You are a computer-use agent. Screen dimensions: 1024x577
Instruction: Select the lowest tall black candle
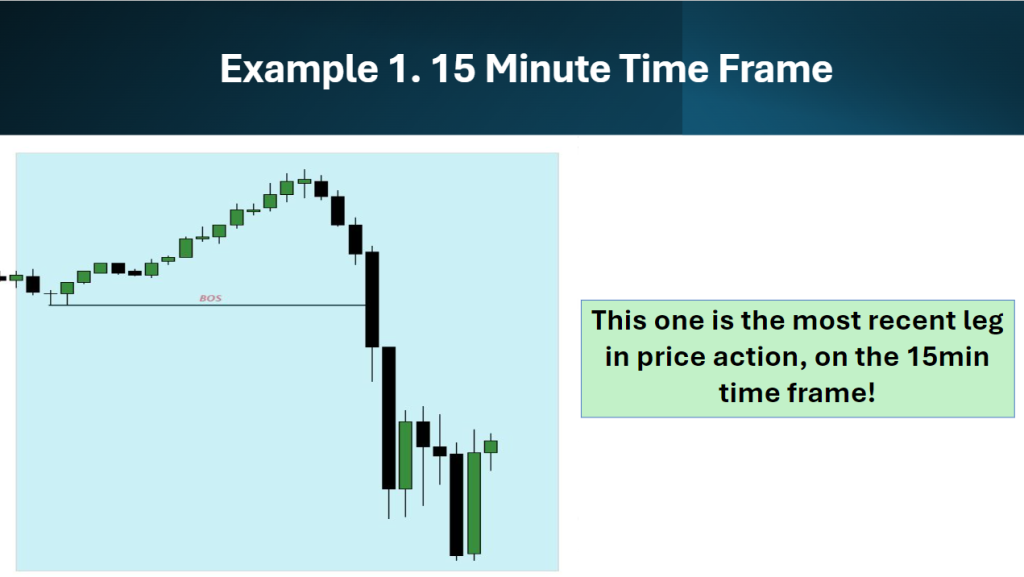[456, 504]
